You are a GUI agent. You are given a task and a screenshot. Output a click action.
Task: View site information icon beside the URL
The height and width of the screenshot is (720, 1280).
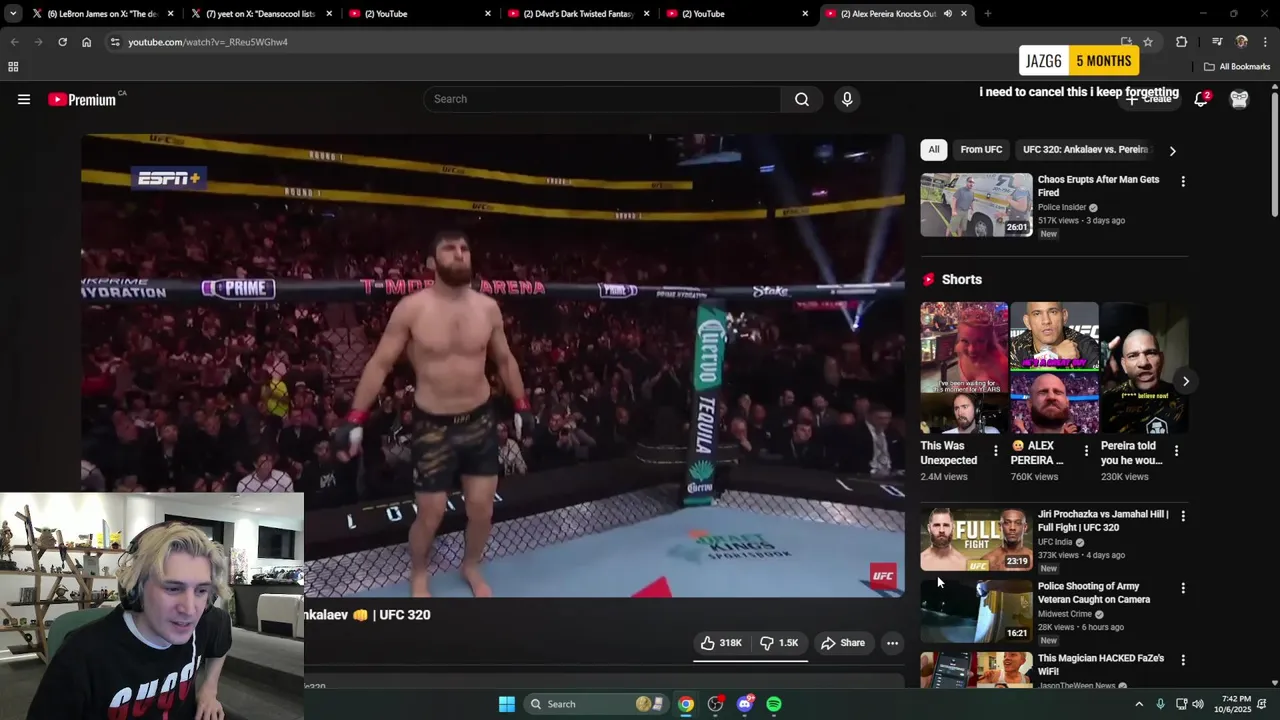[x=115, y=42]
